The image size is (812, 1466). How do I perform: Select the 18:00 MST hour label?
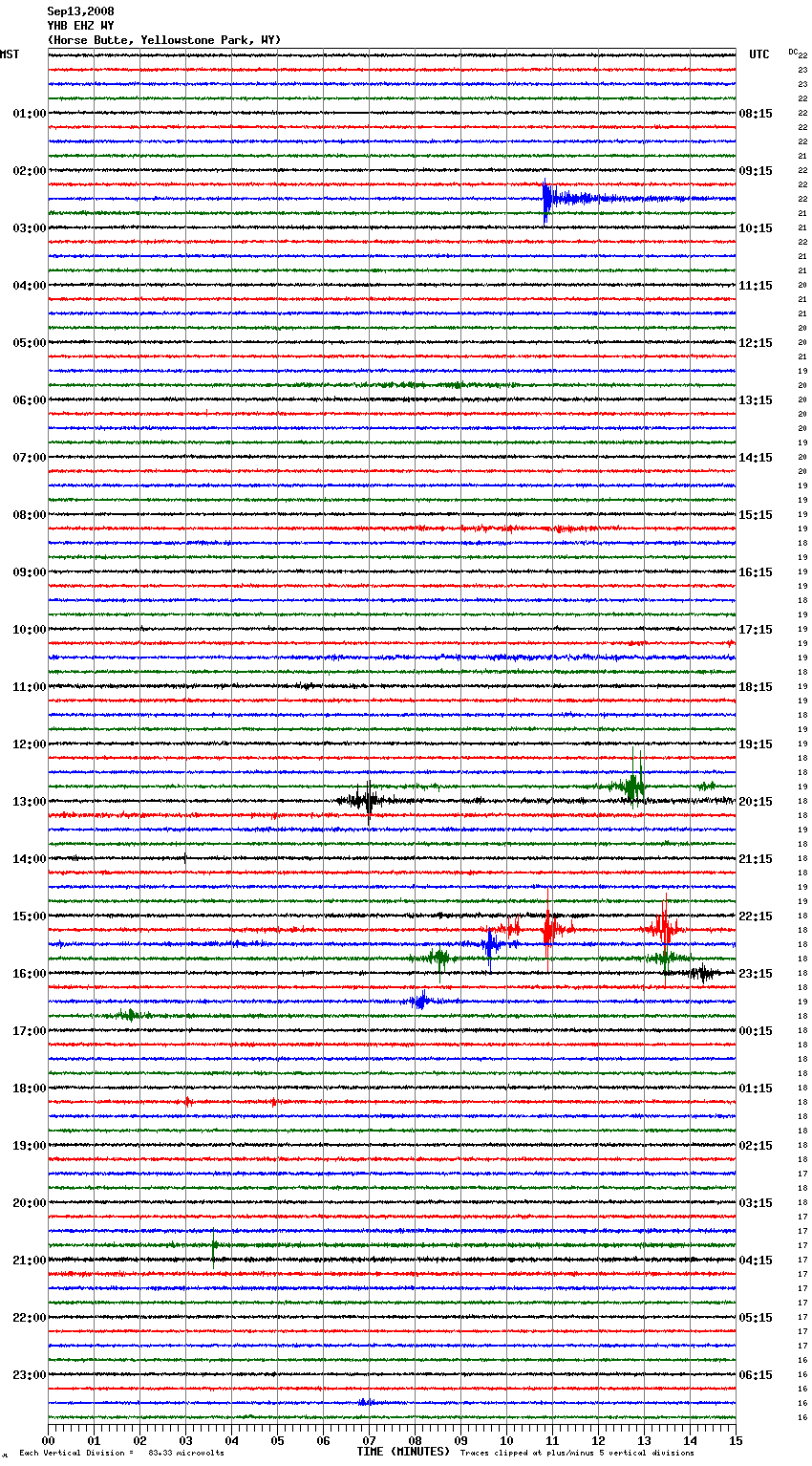[30, 1089]
